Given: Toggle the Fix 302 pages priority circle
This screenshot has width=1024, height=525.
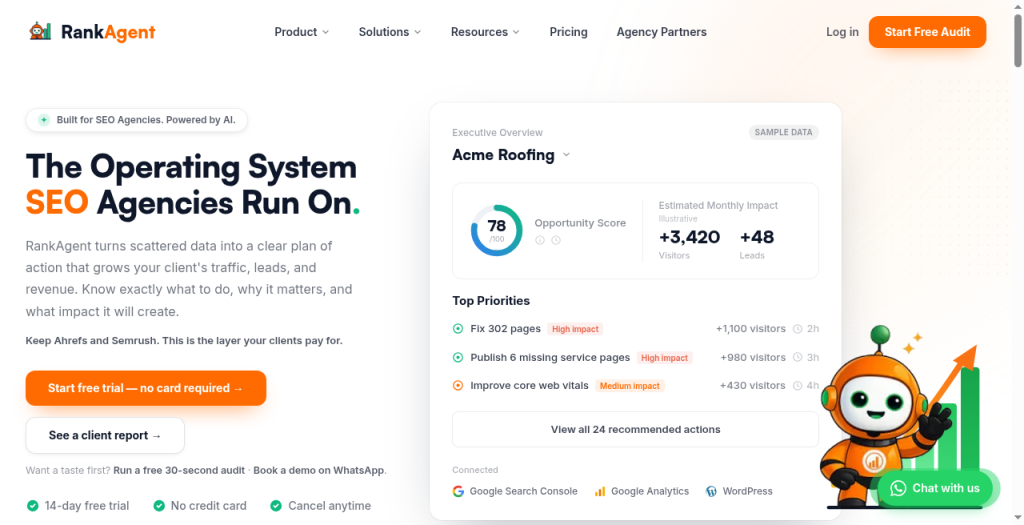Looking at the screenshot, I should (458, 329).
